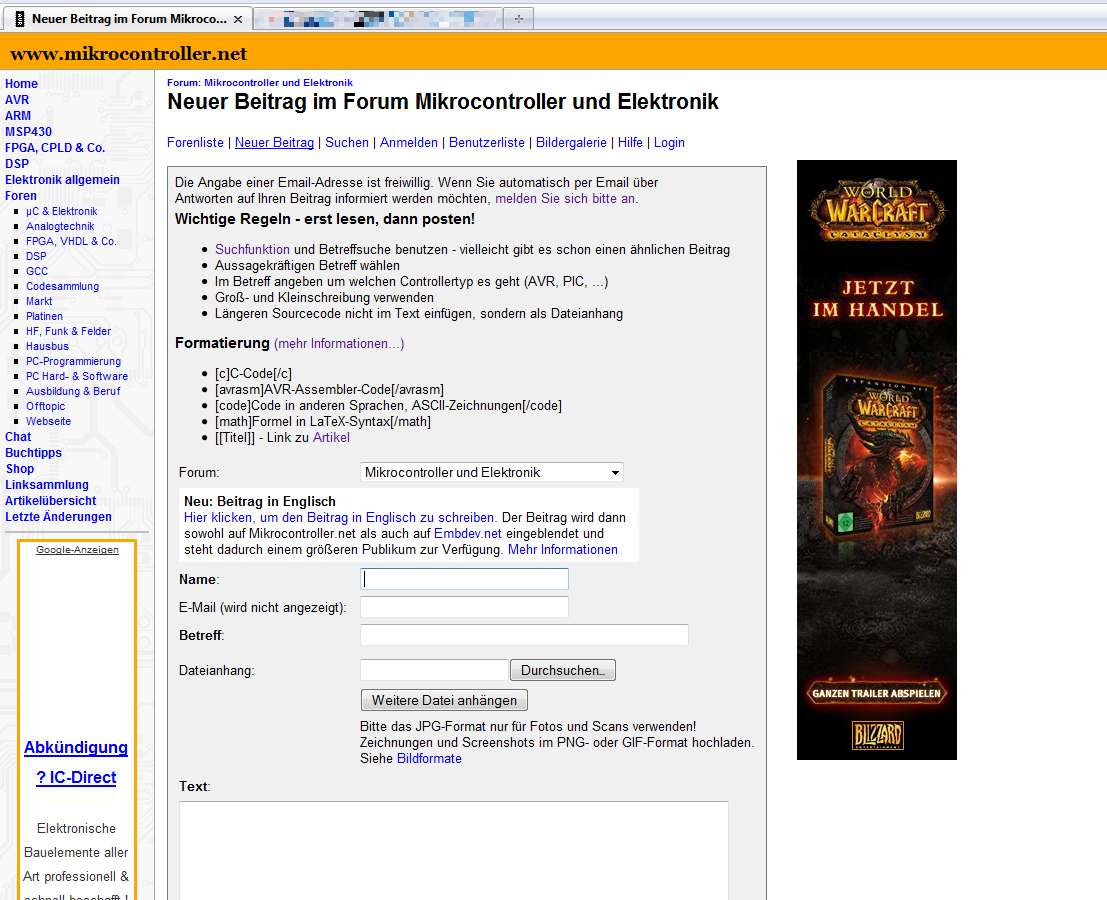
Task: Go to MSP430 section
Action: point(28,131)
